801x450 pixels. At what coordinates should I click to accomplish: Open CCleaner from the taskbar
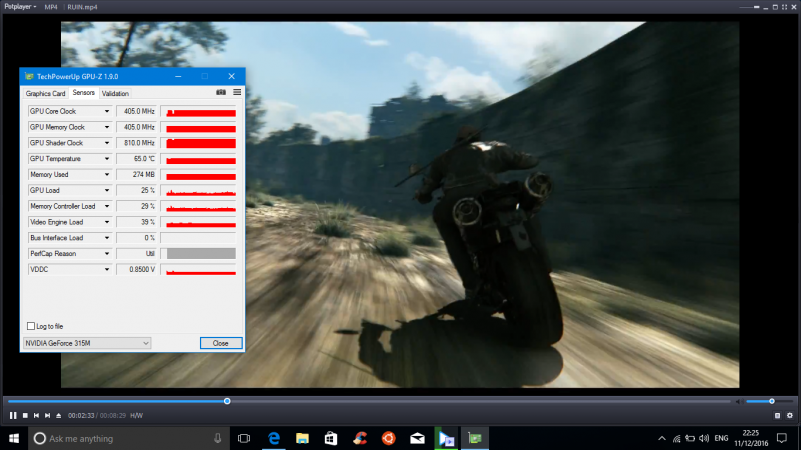(x=360, y=438)
